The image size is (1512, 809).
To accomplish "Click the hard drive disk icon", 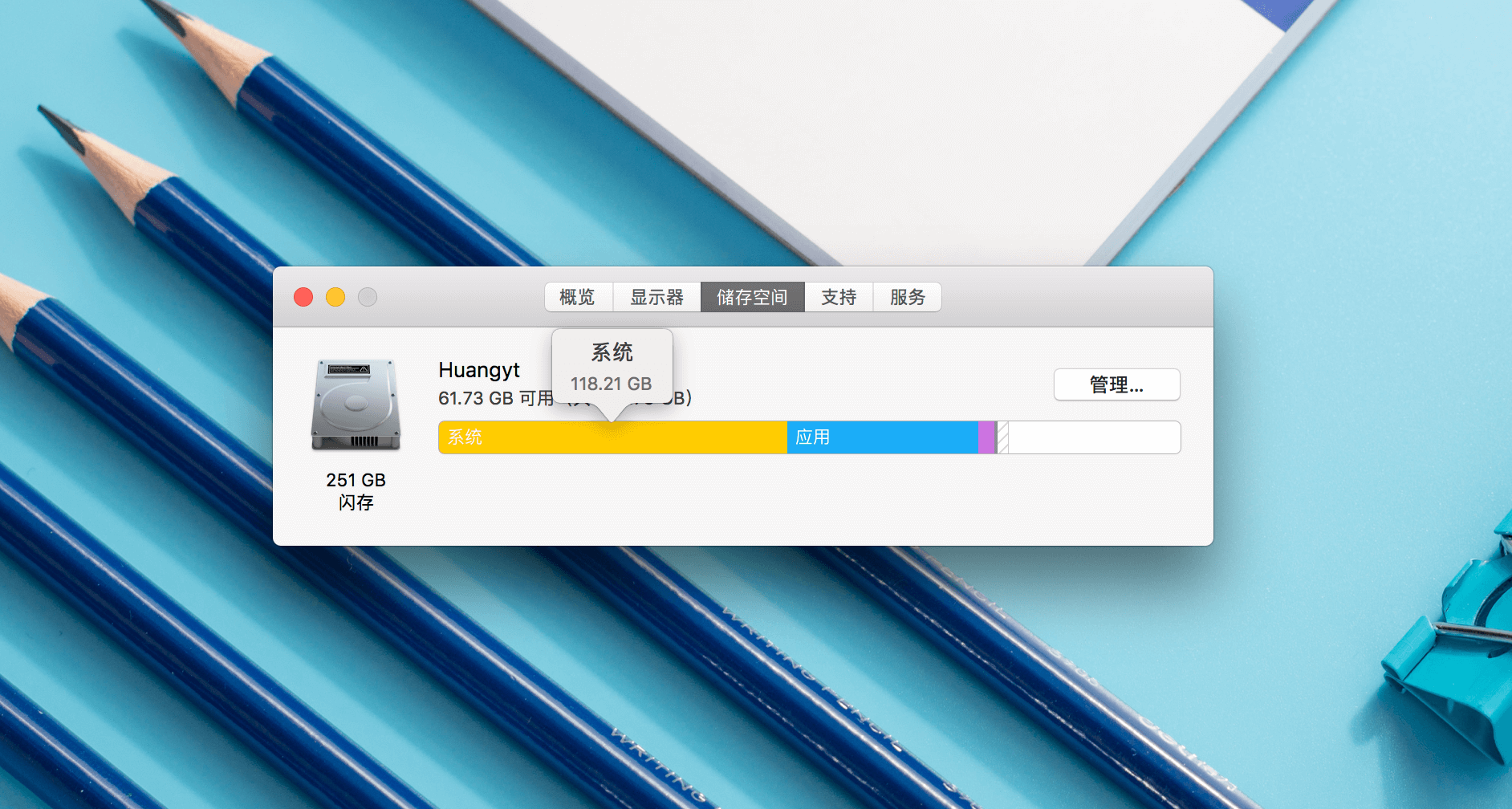I will 356,404.
